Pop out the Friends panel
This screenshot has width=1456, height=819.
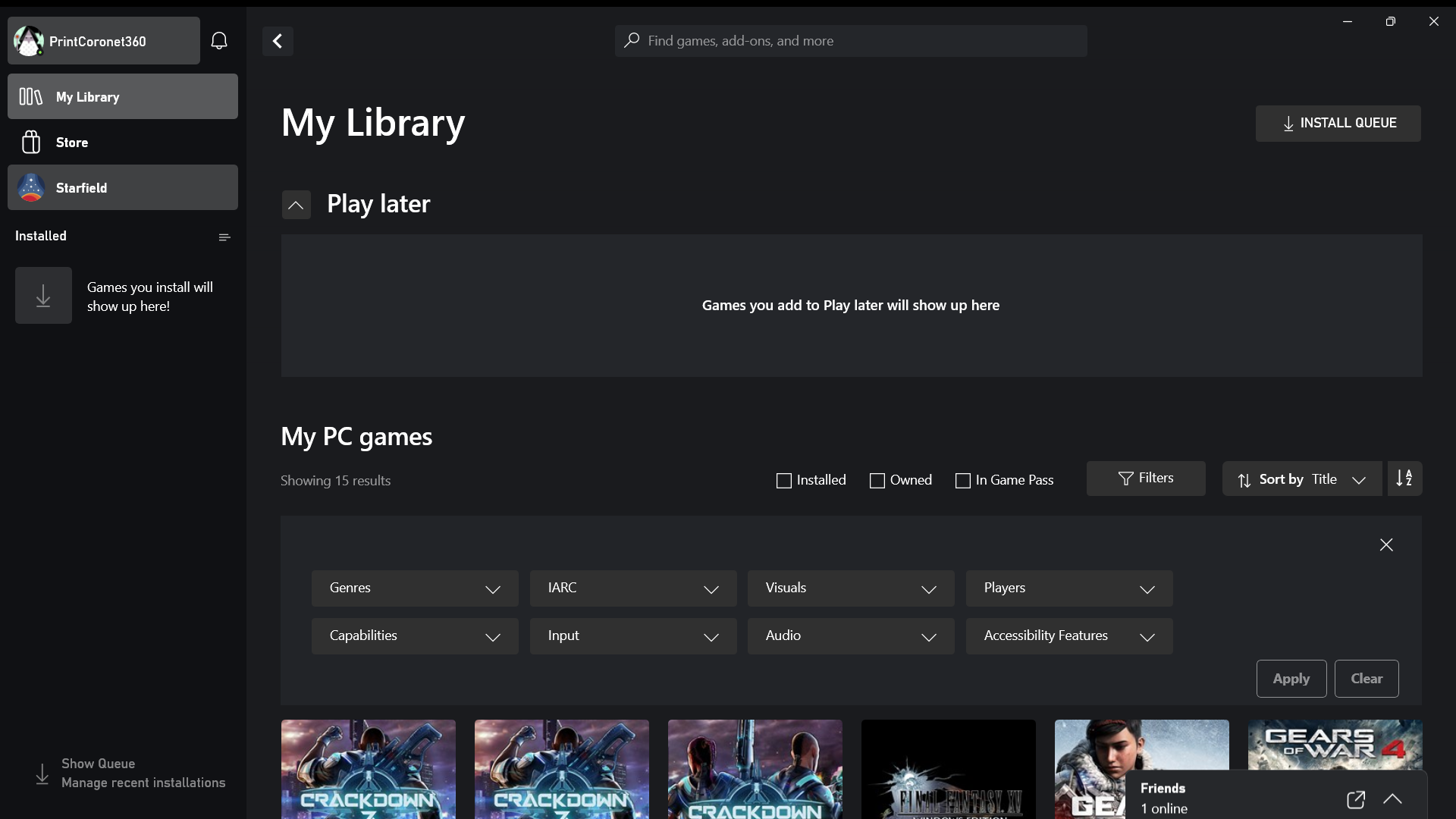click(x=1356, y=799)
